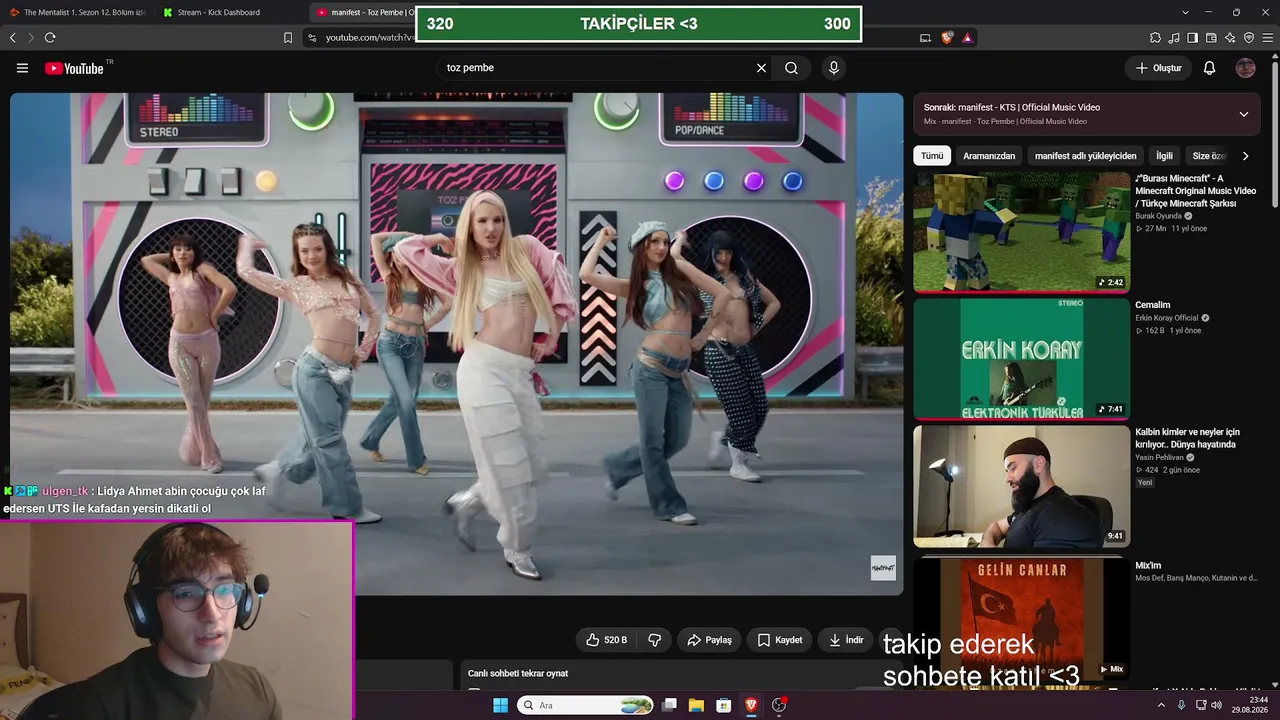Click the YouTube search magnifier button
This screenshot has height=720, width=1280.
point(791,68)
